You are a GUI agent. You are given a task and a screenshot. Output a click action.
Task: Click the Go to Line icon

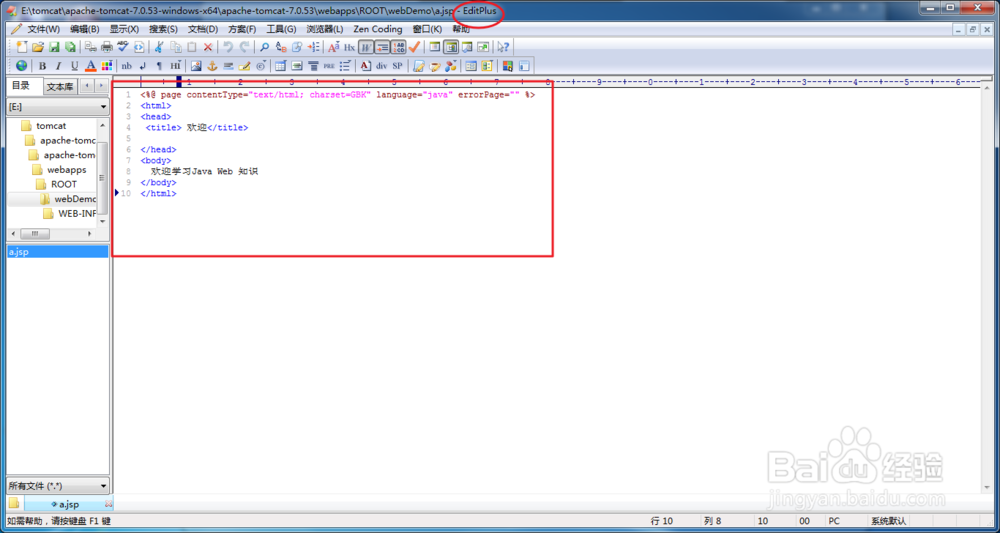click(x=313, y=47)
